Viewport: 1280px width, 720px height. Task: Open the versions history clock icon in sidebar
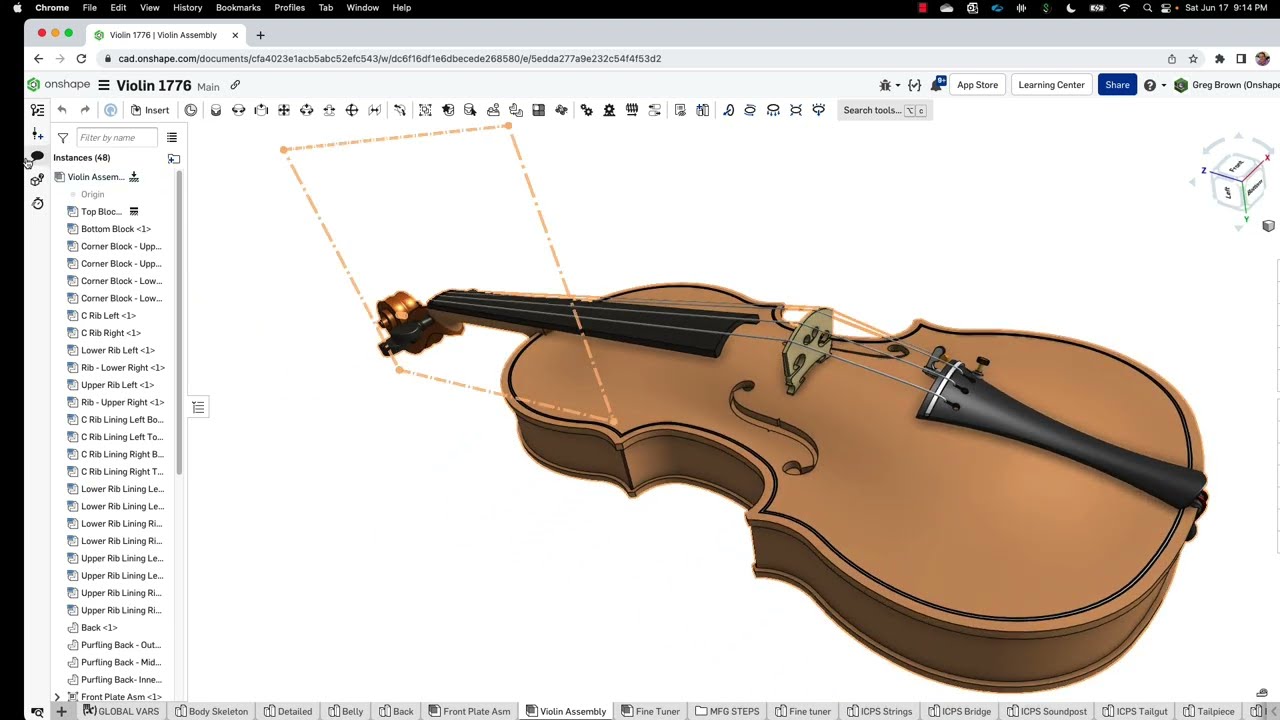[37, 203]
